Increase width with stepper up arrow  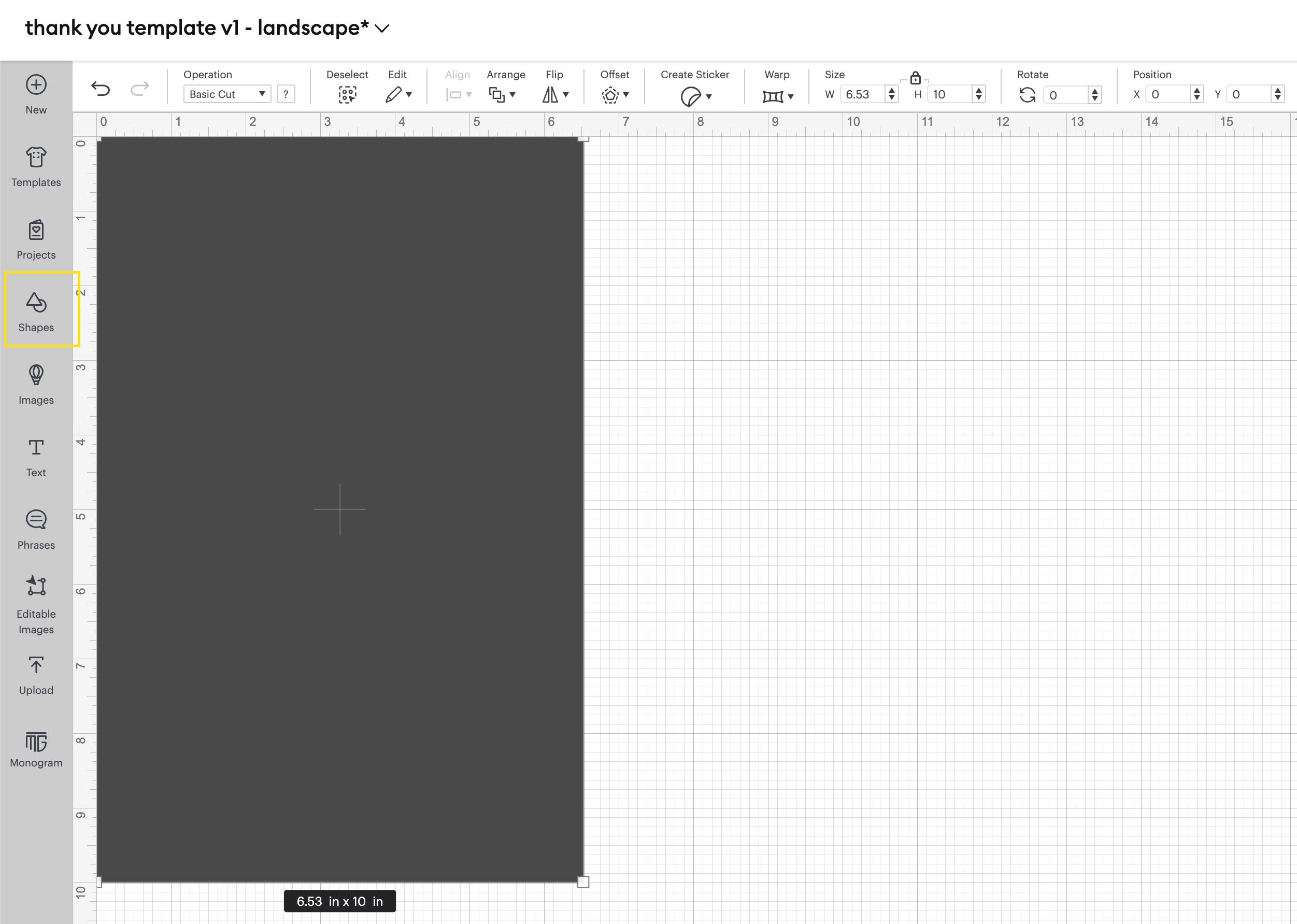tap(891, 90)
